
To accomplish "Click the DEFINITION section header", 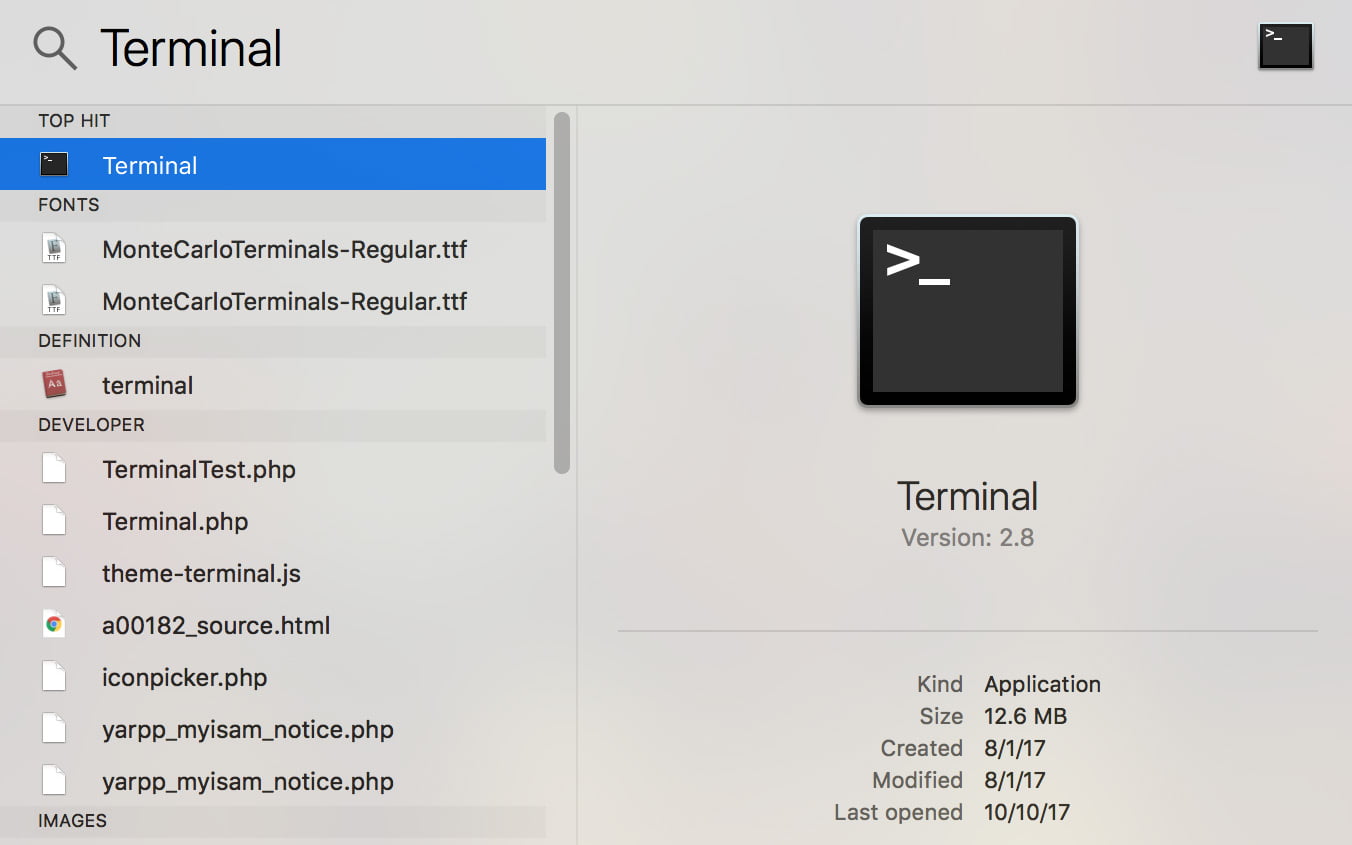I will 90,341.
